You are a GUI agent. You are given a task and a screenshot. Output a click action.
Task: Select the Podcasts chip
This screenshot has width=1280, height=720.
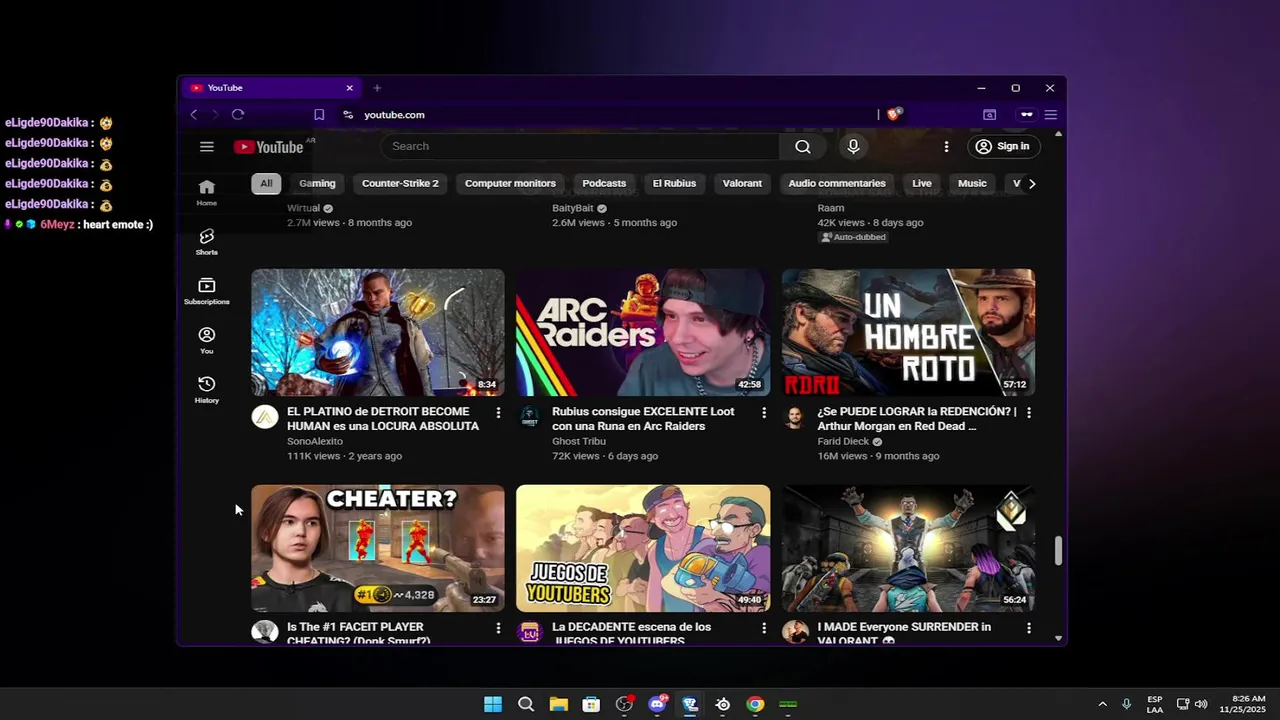point(604,184)
